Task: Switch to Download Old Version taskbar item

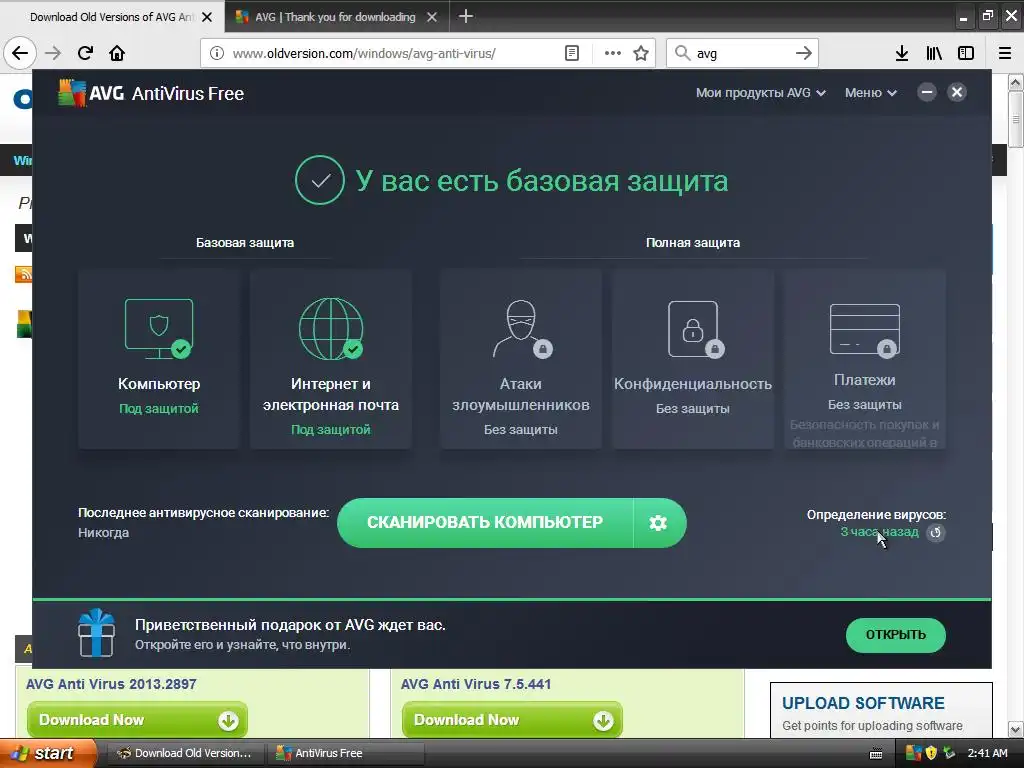Action: pos(184,753)
